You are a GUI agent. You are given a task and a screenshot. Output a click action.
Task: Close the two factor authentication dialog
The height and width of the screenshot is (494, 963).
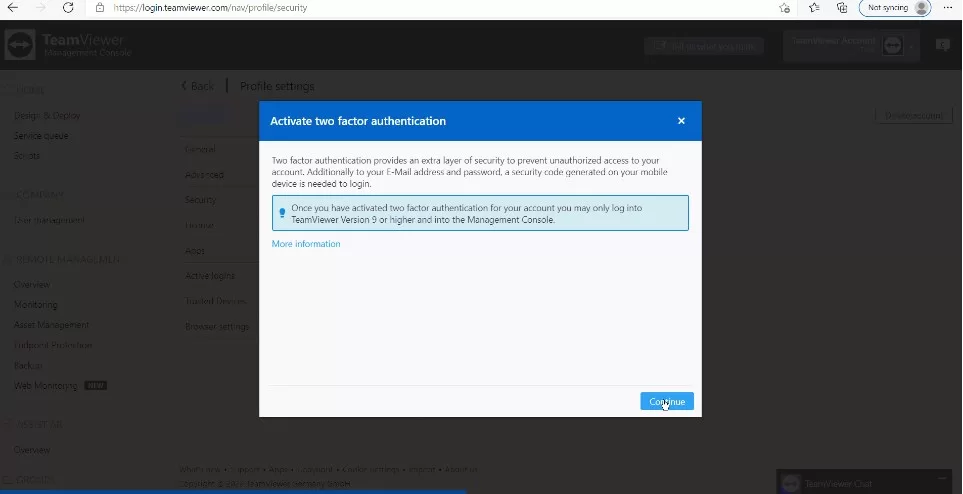(x=681, y=121)
